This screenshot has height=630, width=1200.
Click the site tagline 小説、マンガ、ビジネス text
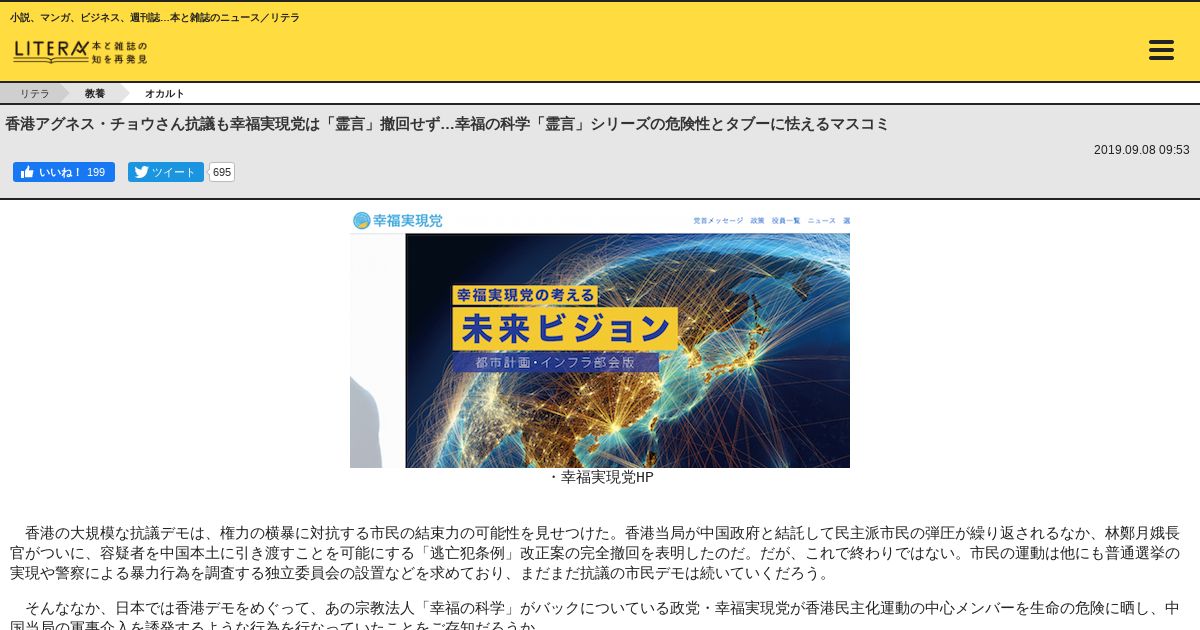pyautogui.click(x=155, y=18)
